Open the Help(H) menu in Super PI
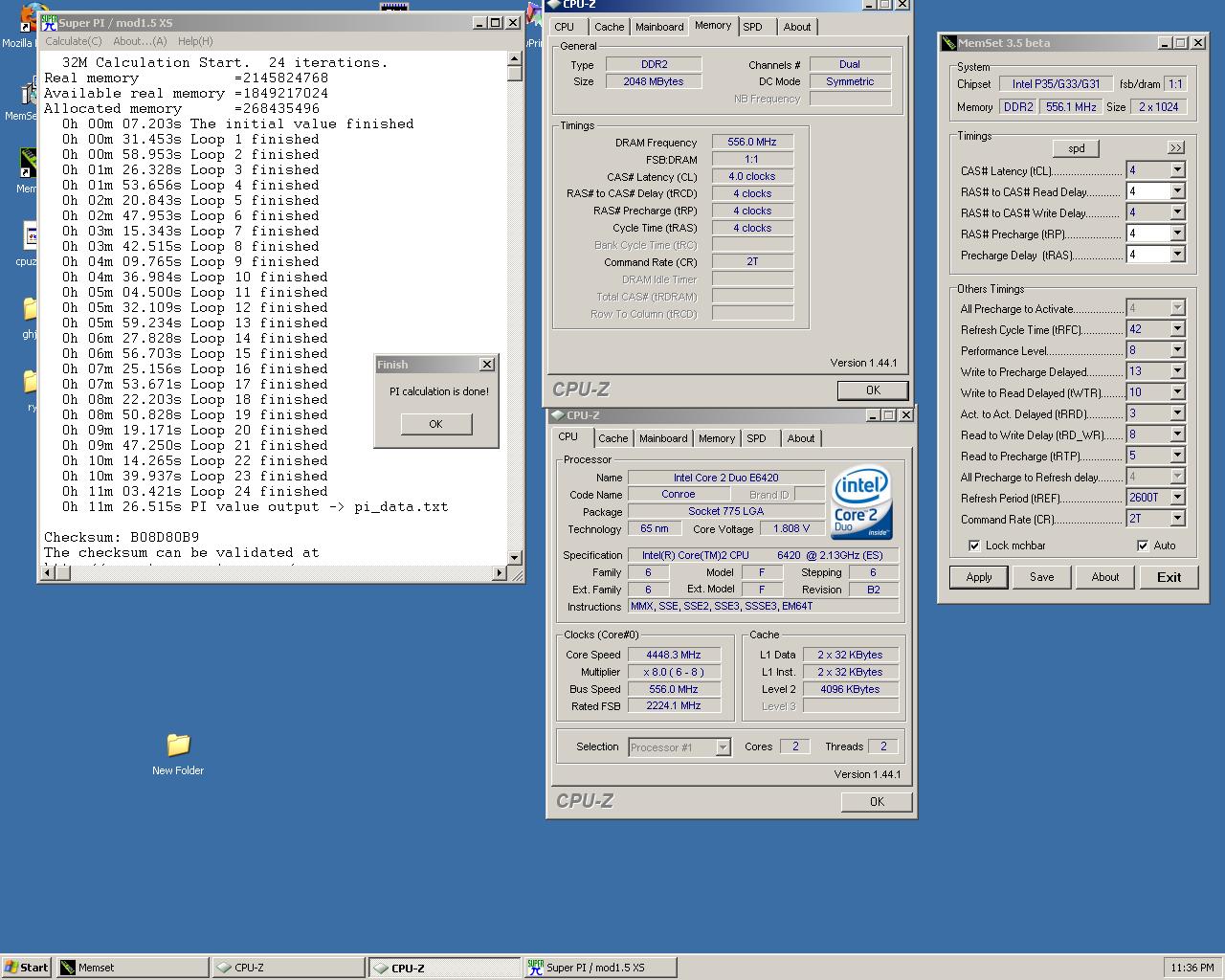Screen dimensions: 1225x980 [195, 41]
